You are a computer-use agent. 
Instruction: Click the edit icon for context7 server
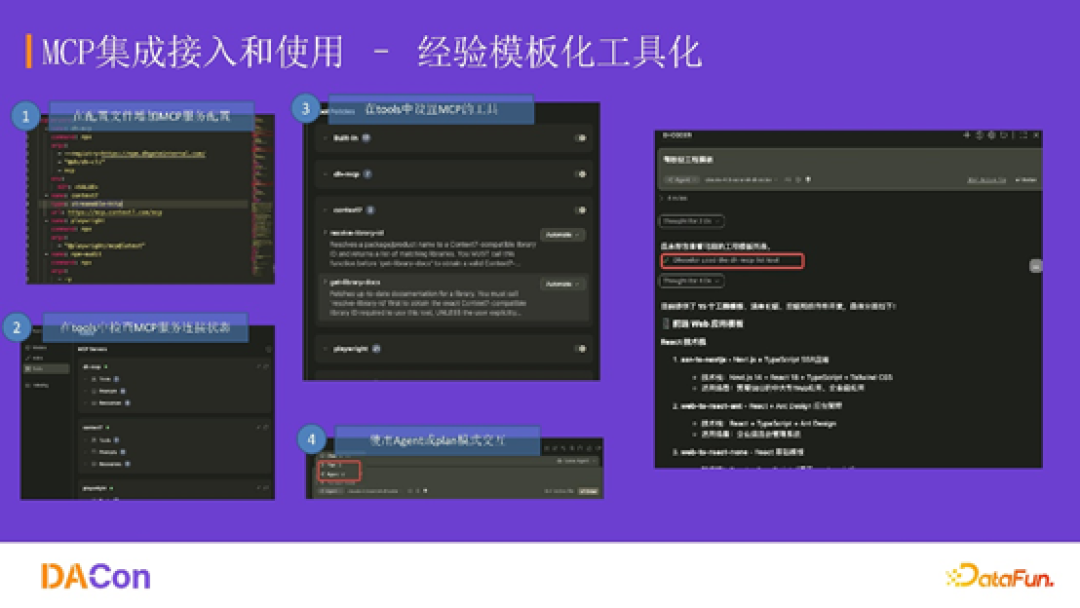click(258, 428)
